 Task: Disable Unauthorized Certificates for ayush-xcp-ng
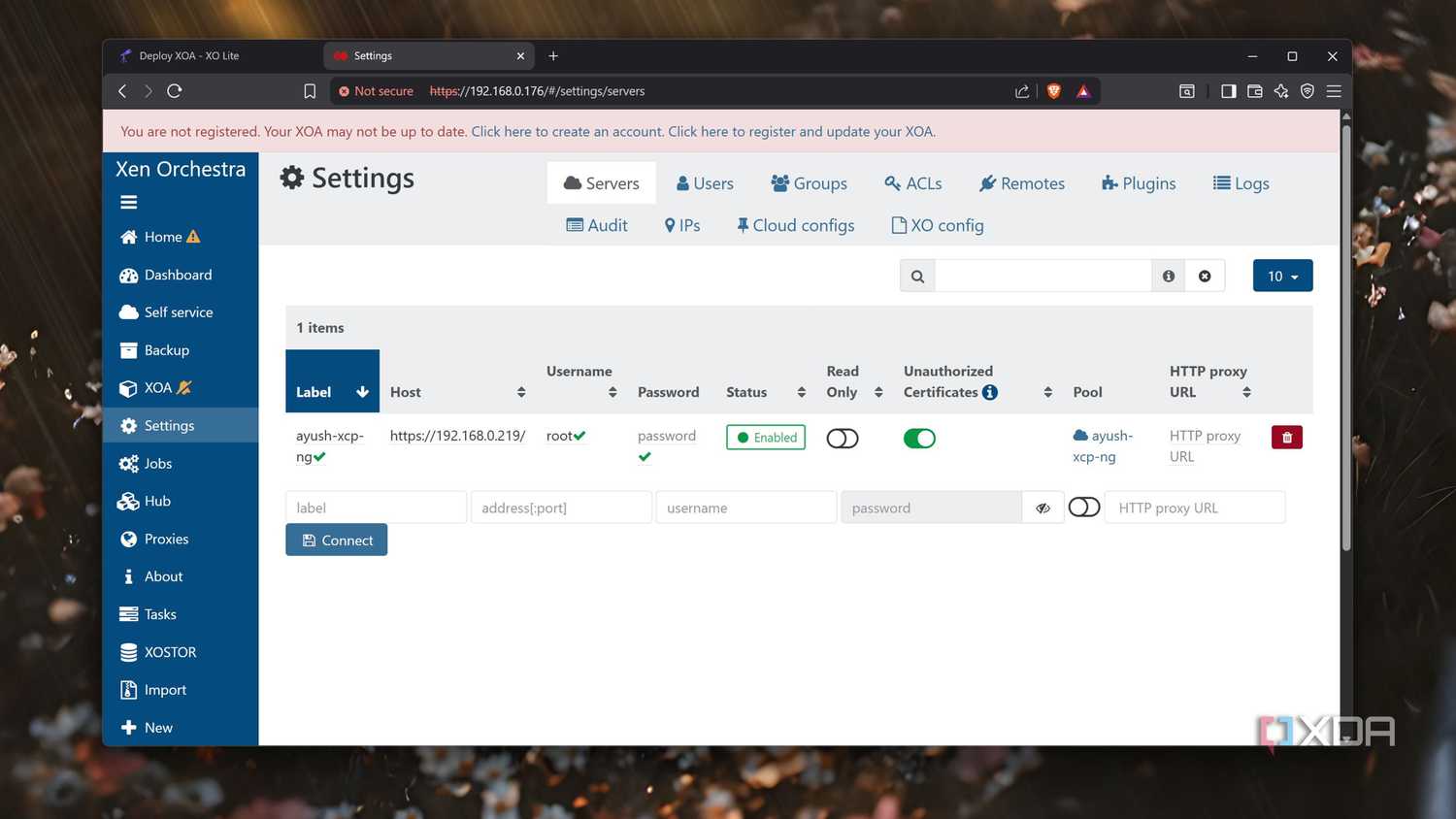[x=919, y=439]
